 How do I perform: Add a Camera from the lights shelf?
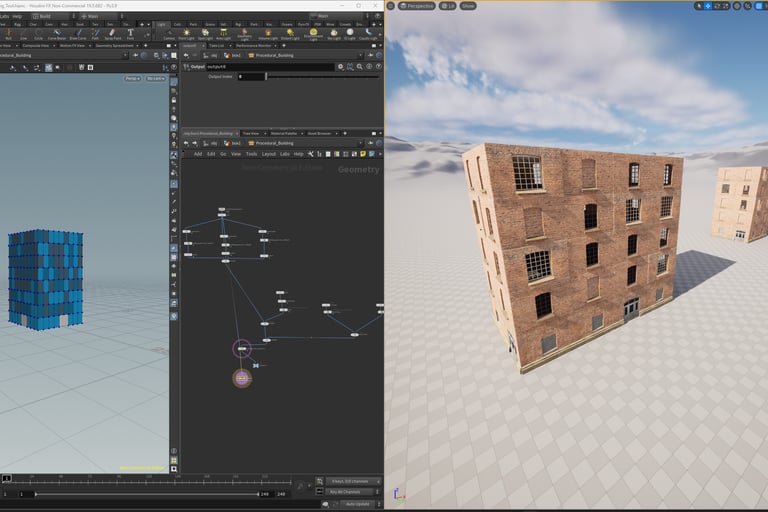[x=169, y=34]
